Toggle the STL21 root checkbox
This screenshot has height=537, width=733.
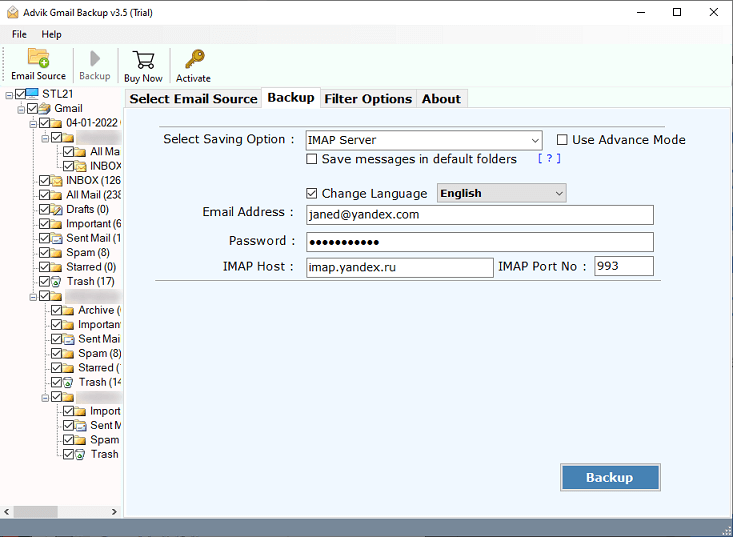click(20, 94)
